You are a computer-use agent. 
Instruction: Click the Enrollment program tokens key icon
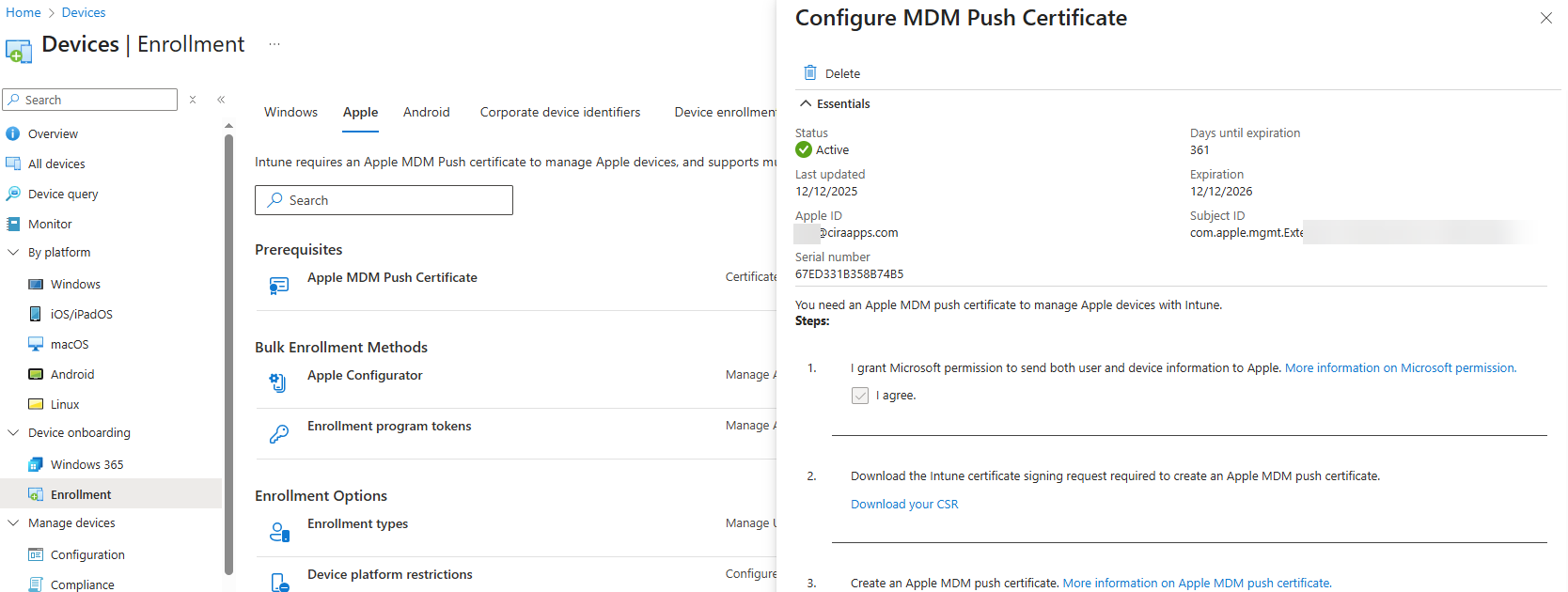[x=279, y=433]
